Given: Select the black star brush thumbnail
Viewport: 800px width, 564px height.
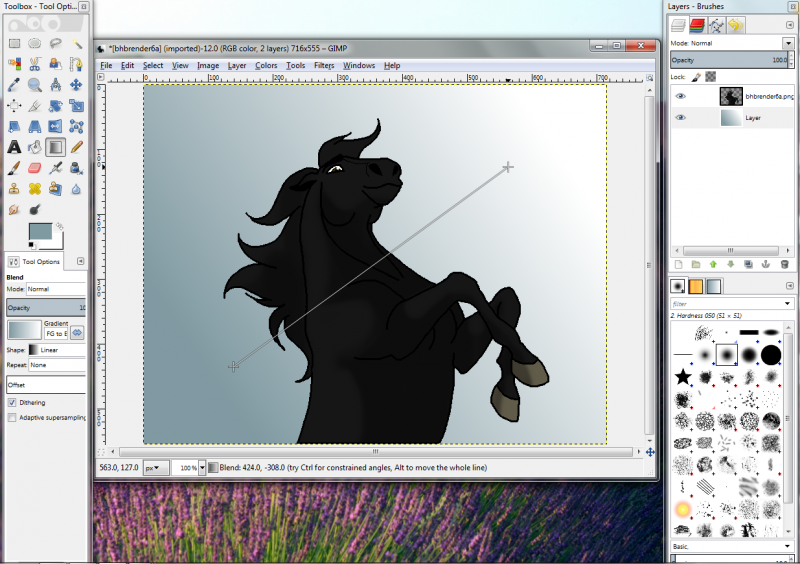Looking at the screenshot, I should tap(683, 378).
